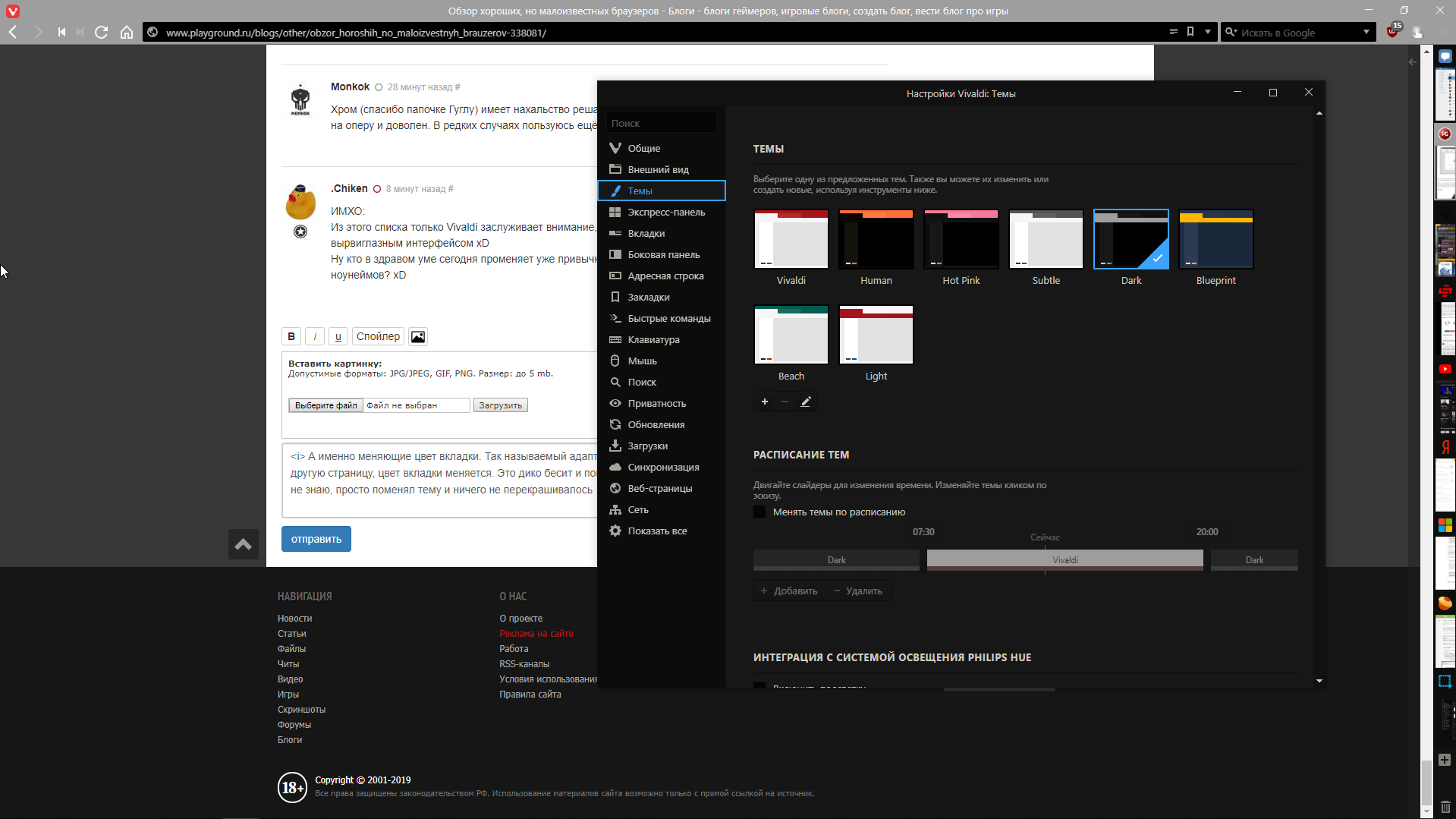Click Vivaldi segment on schedule timeline
Viewport: 1456px width, 819px height.
coord(1065,559)
